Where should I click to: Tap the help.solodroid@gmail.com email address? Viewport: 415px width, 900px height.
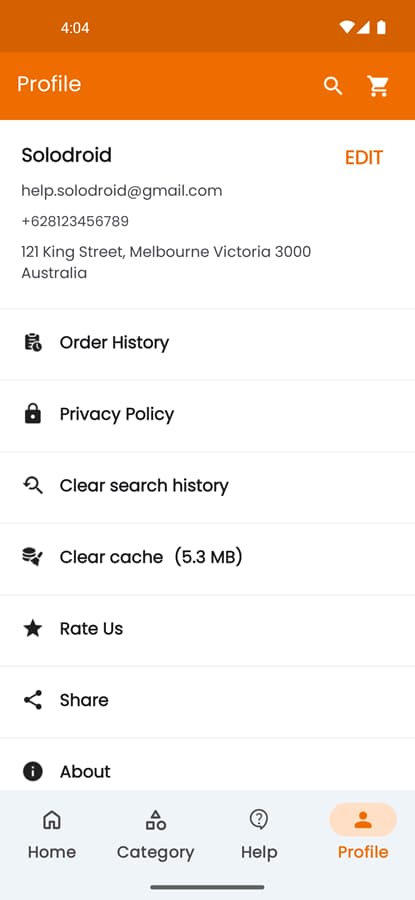[x=122, y=191]
